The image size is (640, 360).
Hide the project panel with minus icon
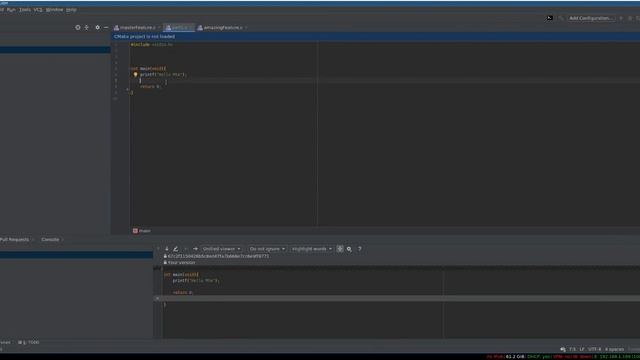pos(106,27)
